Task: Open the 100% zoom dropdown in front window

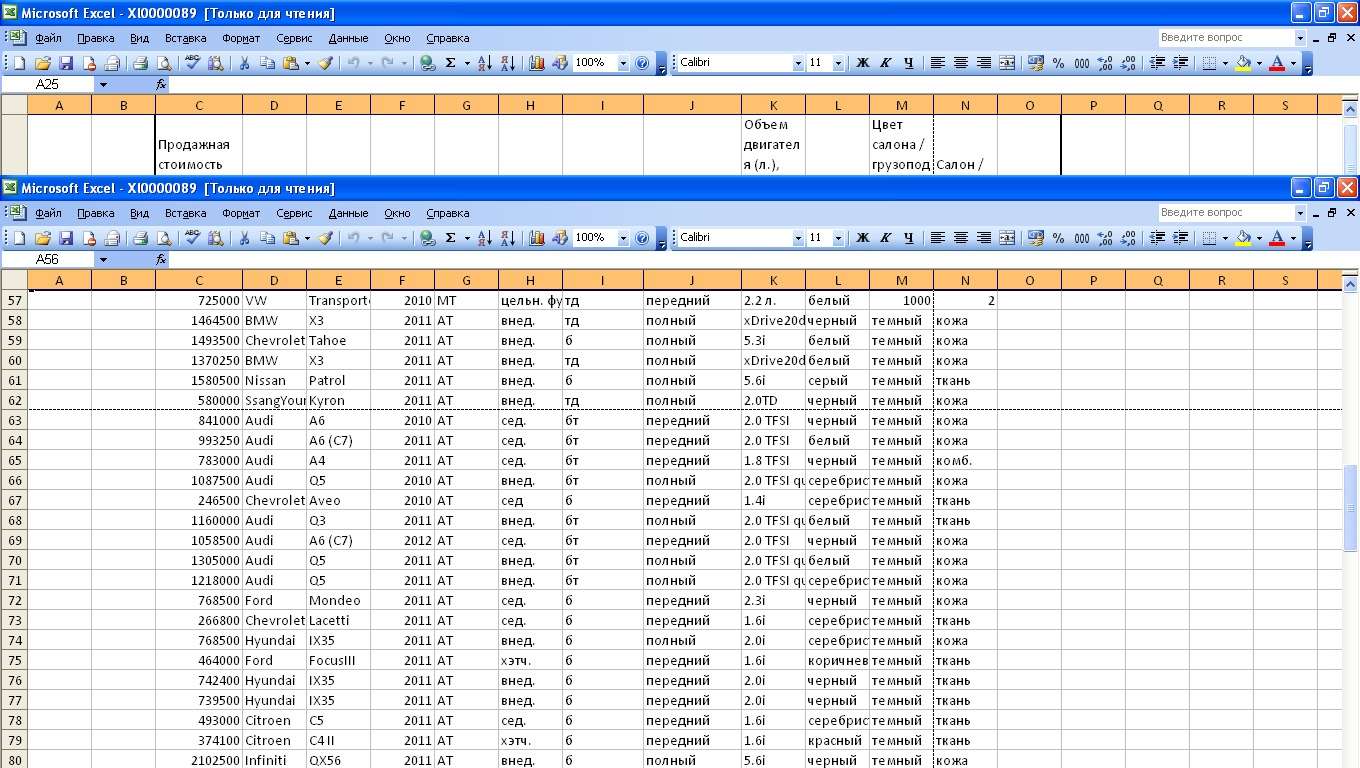Action: [x=623, y=238]
